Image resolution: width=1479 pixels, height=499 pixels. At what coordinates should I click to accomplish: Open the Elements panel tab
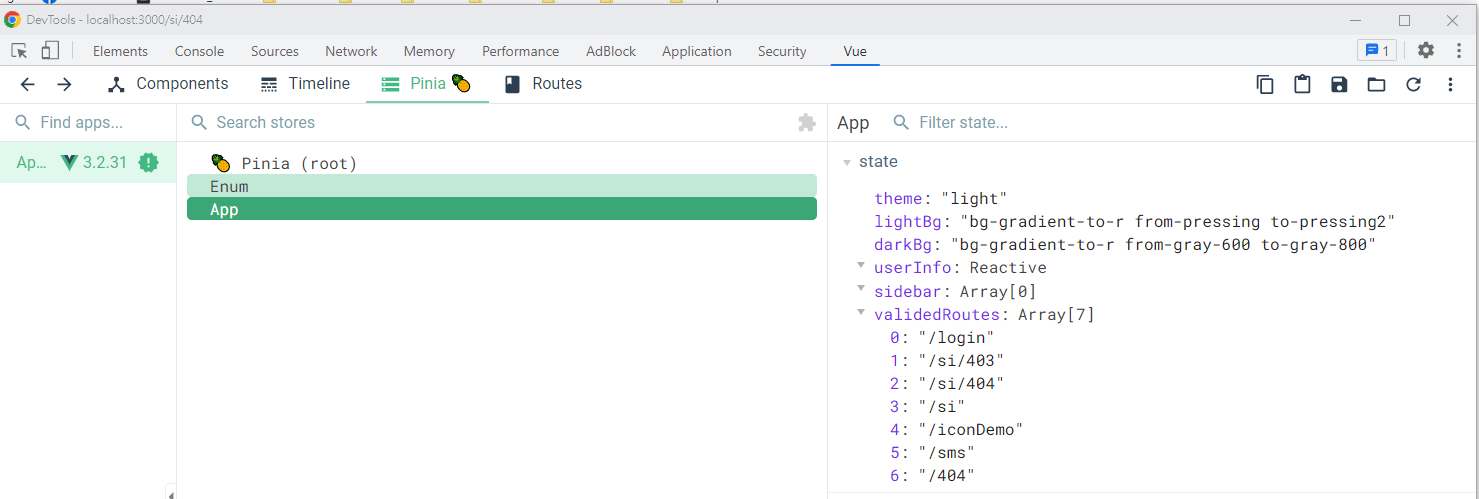[120, 51]
